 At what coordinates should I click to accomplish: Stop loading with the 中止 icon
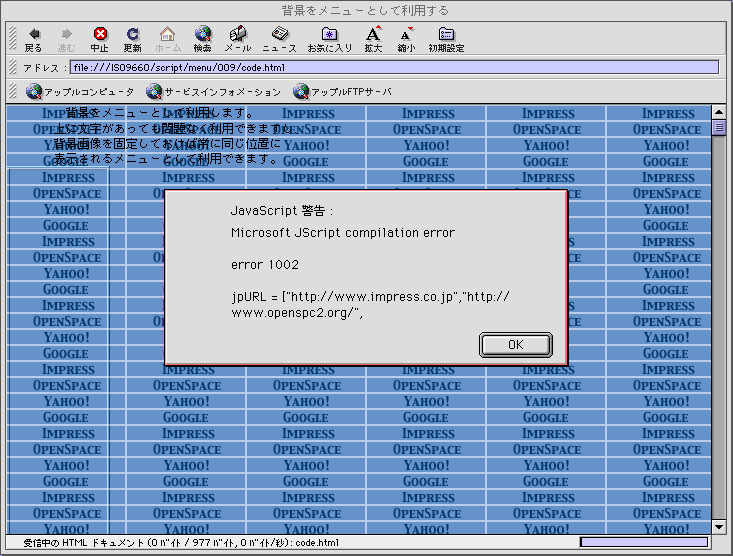100,39
